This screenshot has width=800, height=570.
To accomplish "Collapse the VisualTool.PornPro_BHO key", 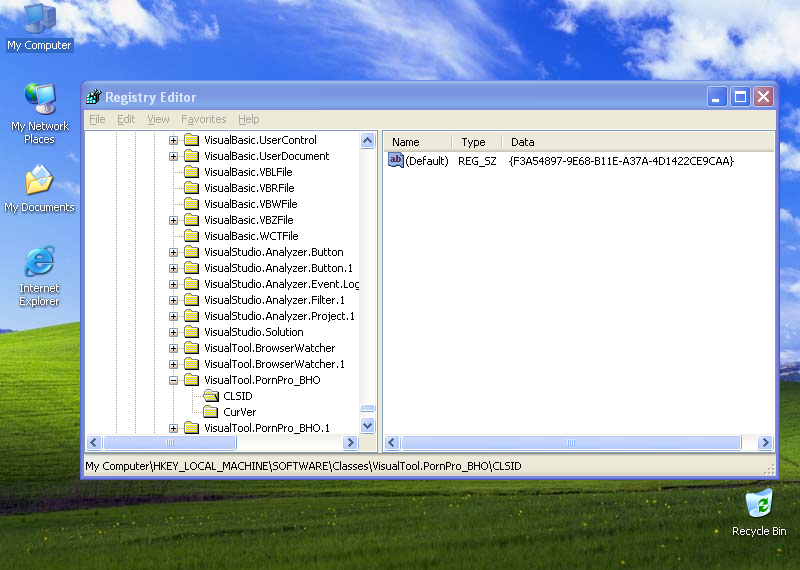I will (173, 380).
